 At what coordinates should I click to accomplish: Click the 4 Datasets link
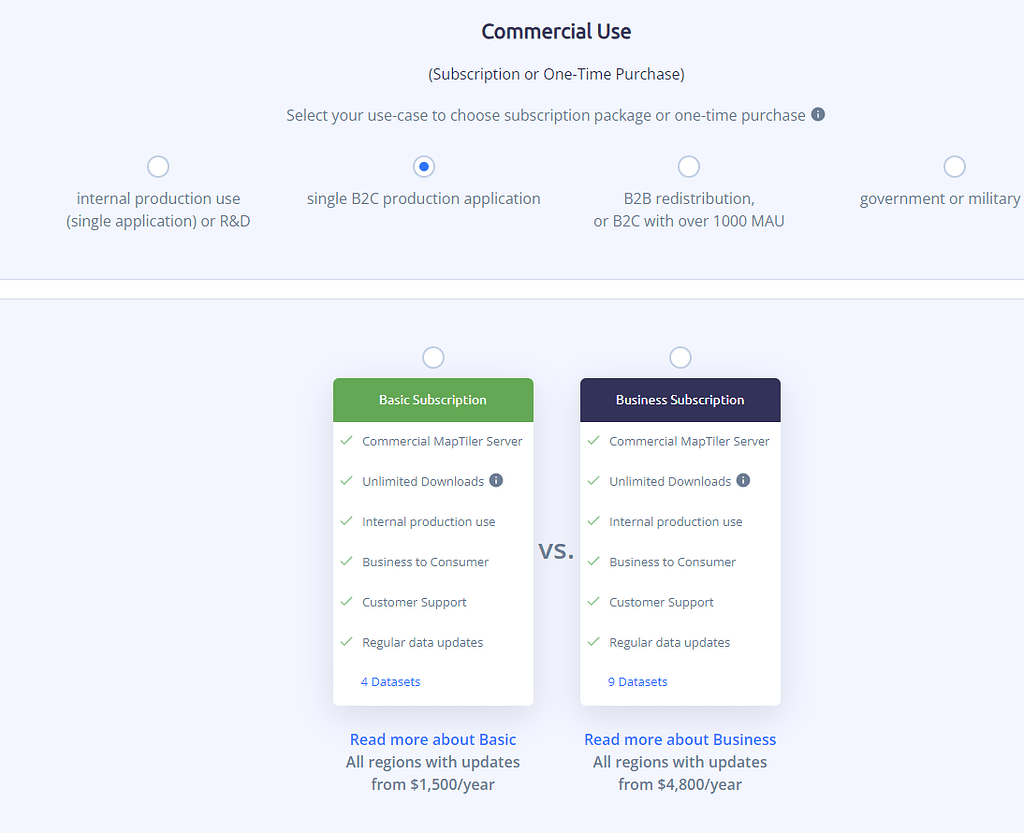390,681
